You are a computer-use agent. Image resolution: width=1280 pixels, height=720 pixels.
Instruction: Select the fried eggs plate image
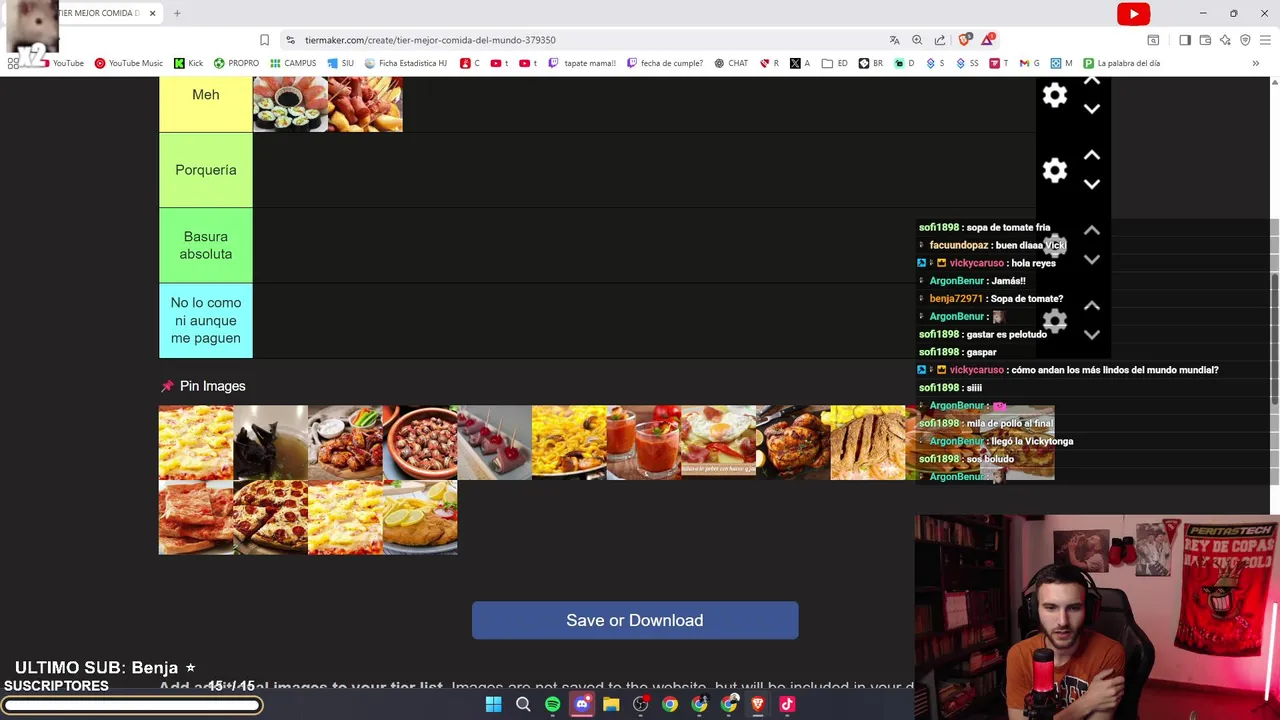718,442
